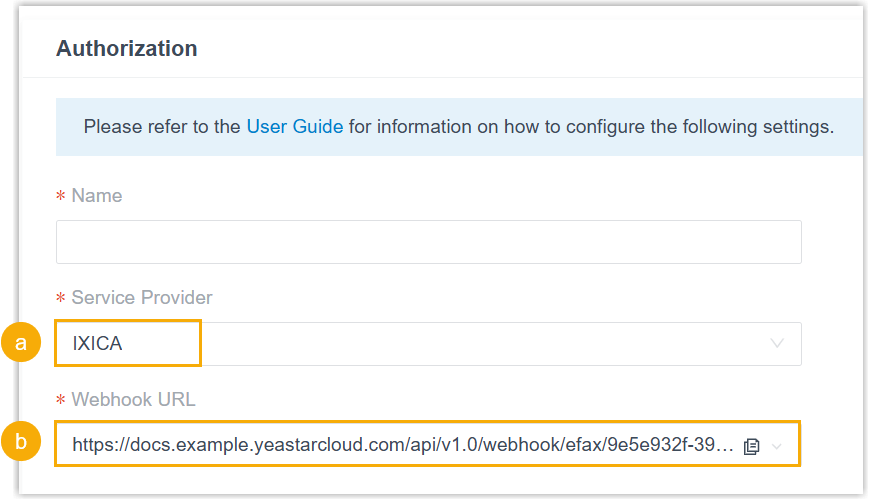Click the blue info banner's "Please refer to the" text
This screenshot has height=500, width=869.
coord(162,127)
